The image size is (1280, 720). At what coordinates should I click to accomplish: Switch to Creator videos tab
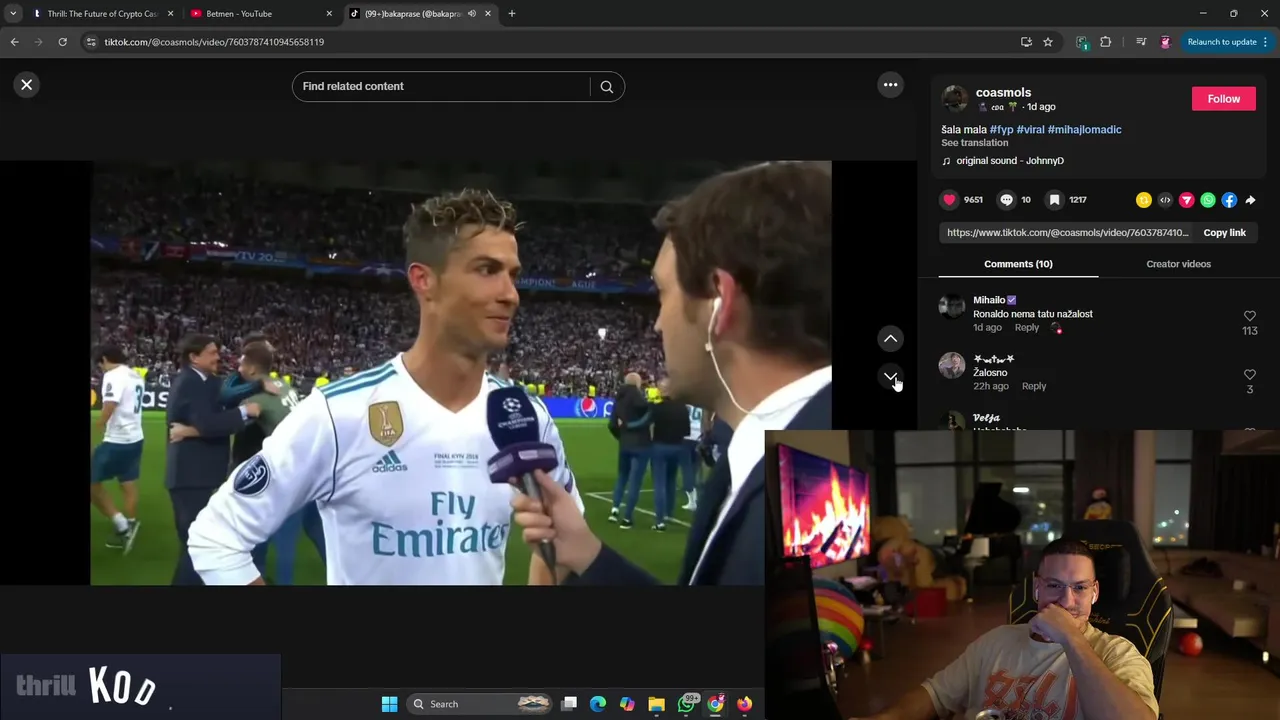point(1178,264)
